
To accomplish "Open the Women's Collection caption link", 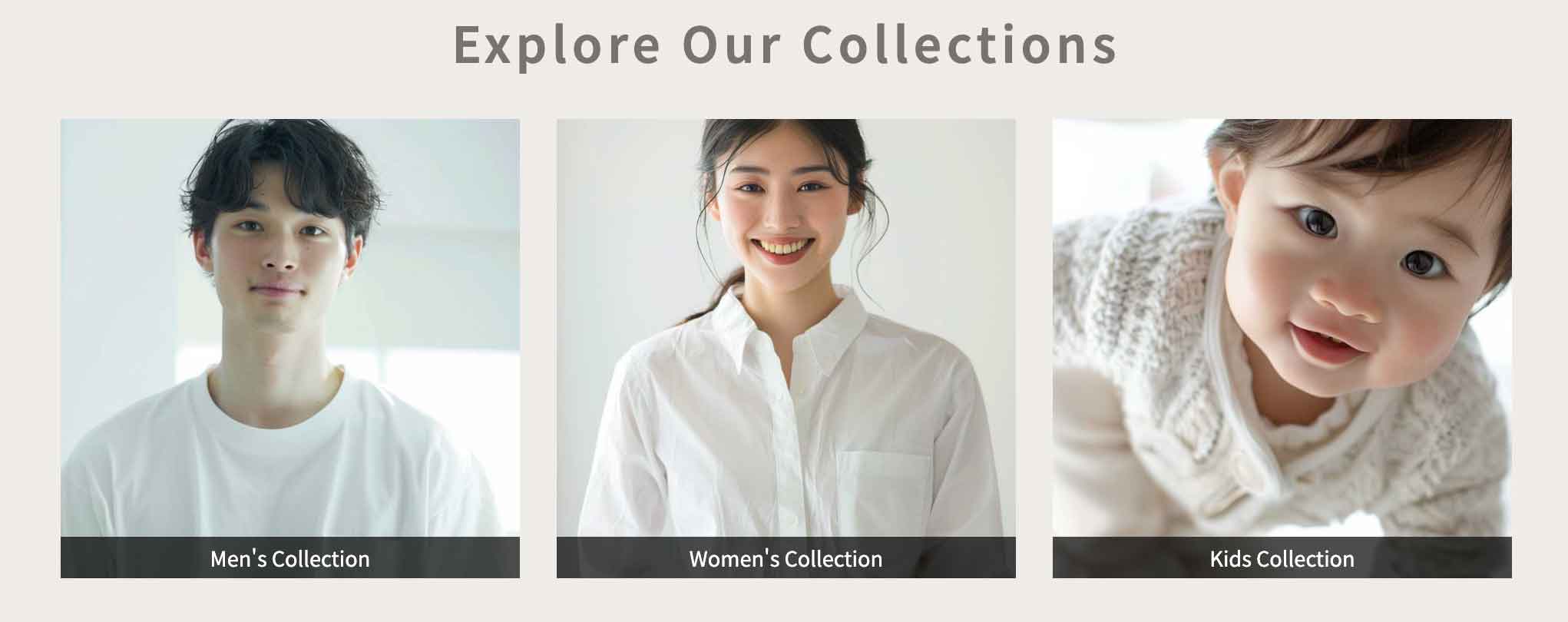I will (x=786, y=558).
